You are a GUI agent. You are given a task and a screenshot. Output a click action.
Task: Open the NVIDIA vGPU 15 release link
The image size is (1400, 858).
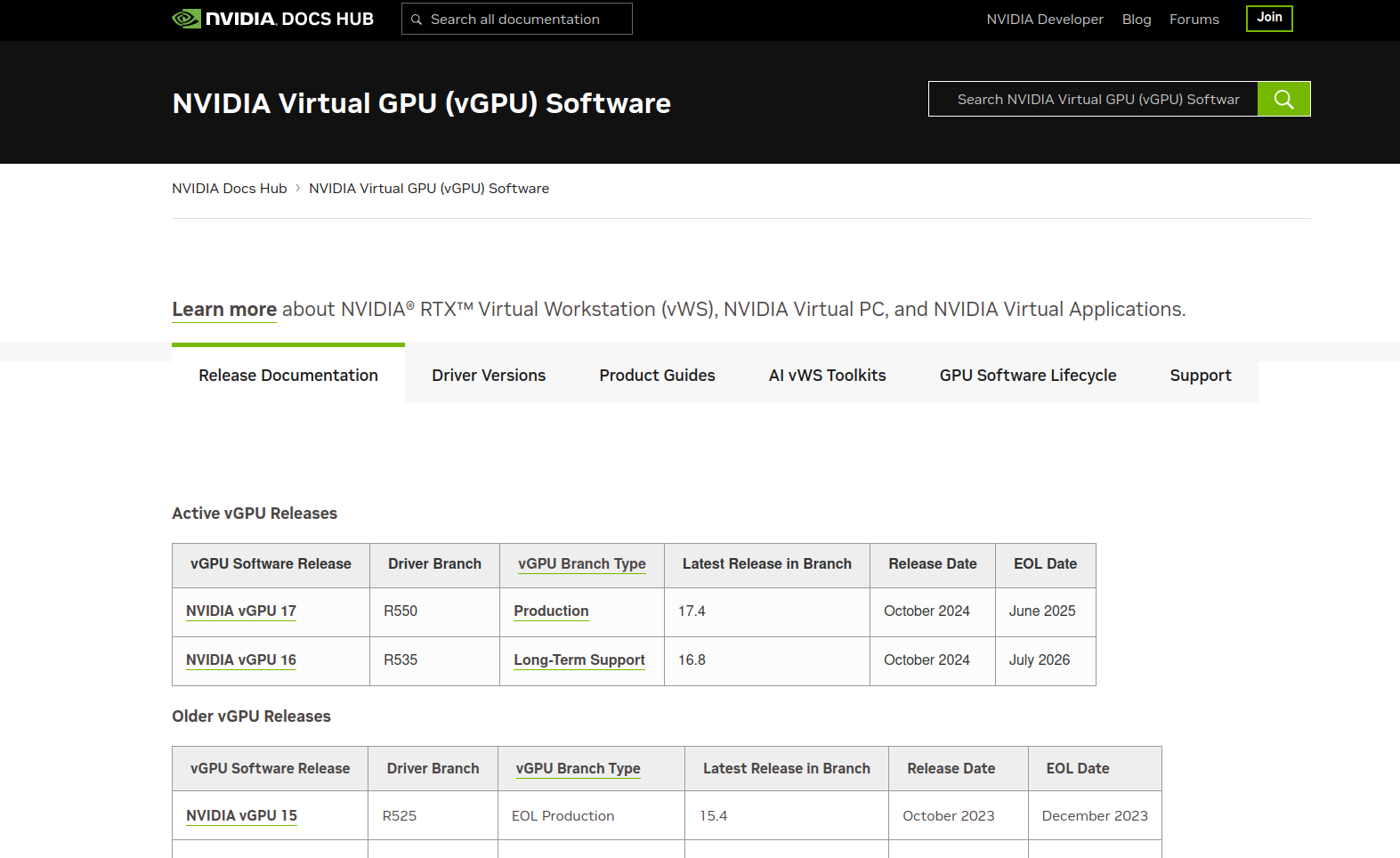pos(241,816)
